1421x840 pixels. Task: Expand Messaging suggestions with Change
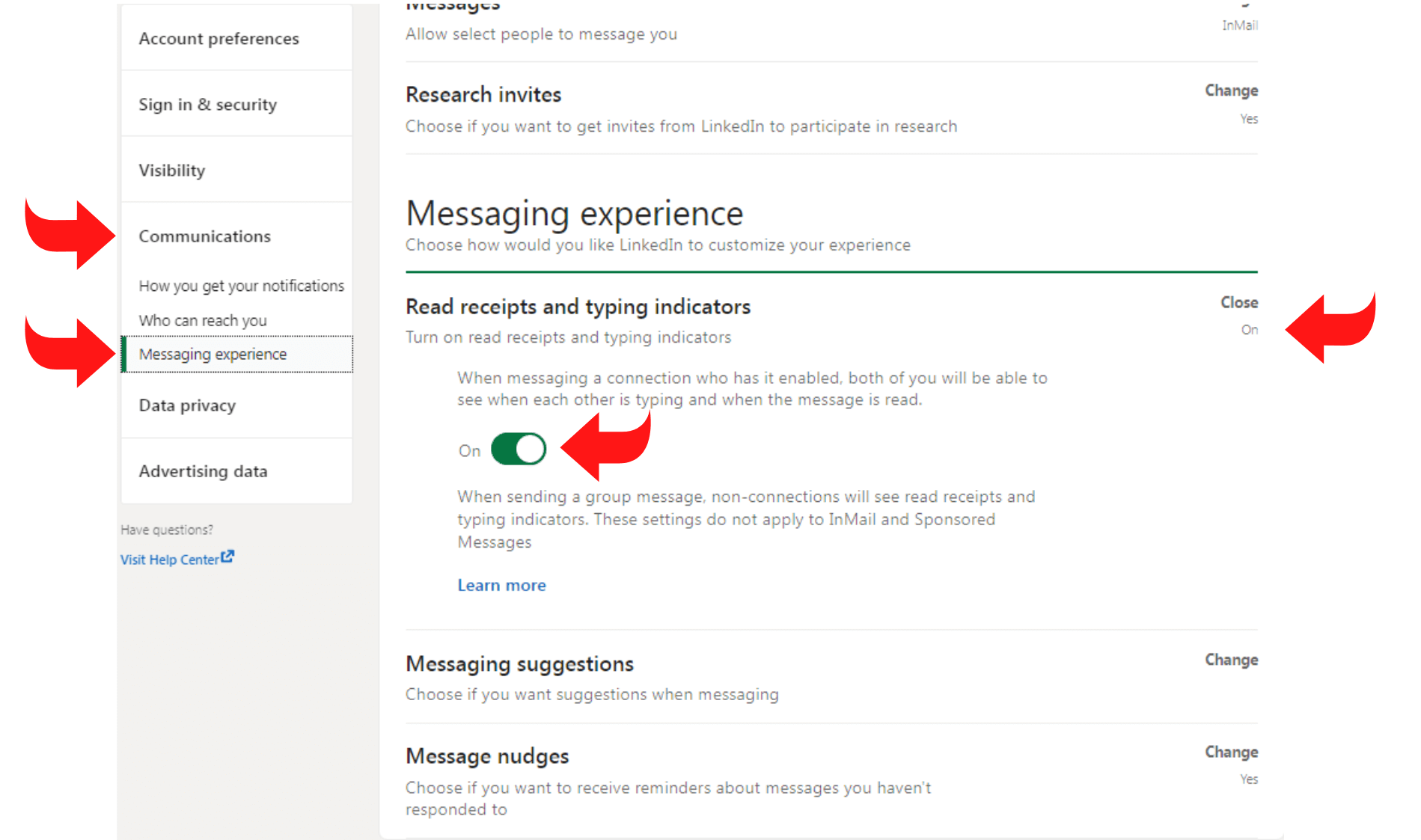pos(1231,660)
